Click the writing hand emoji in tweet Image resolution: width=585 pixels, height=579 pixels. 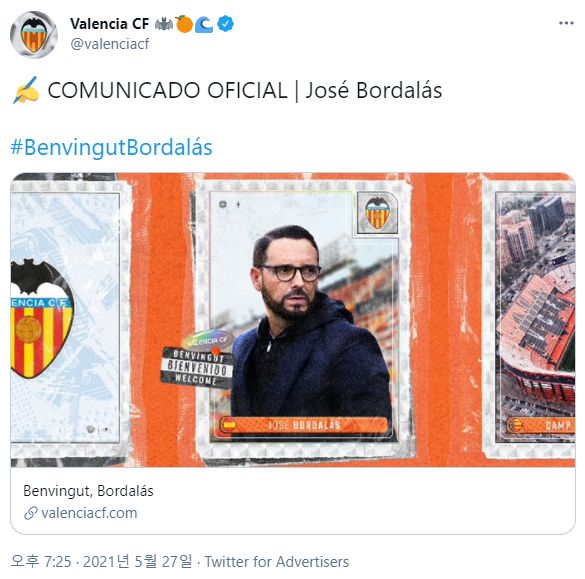[x=26, y=90]
